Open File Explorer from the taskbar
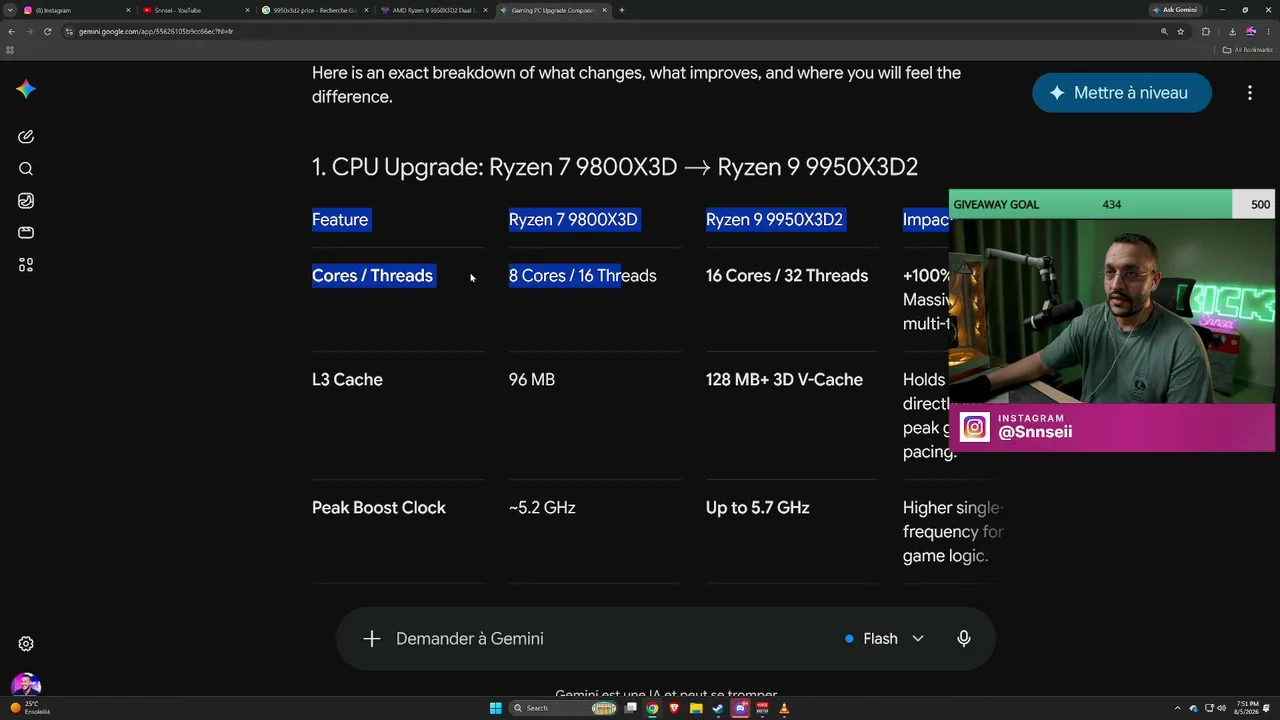The width and height of the screenshot is (1280, 720). click(696, 708)
